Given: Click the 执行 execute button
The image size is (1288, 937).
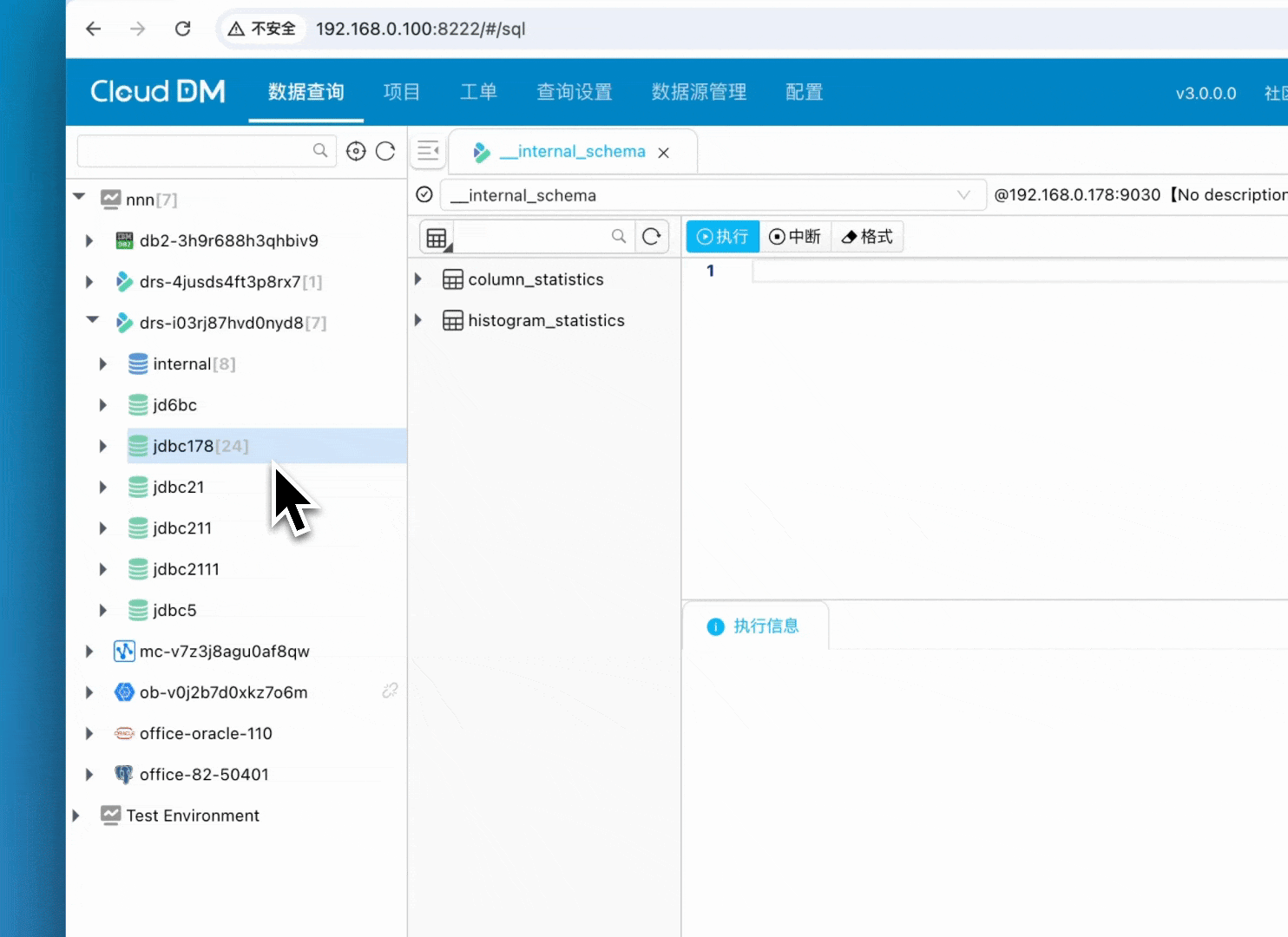Looking at the screenshot, I should pyautogui.click(x=723, y=237).
